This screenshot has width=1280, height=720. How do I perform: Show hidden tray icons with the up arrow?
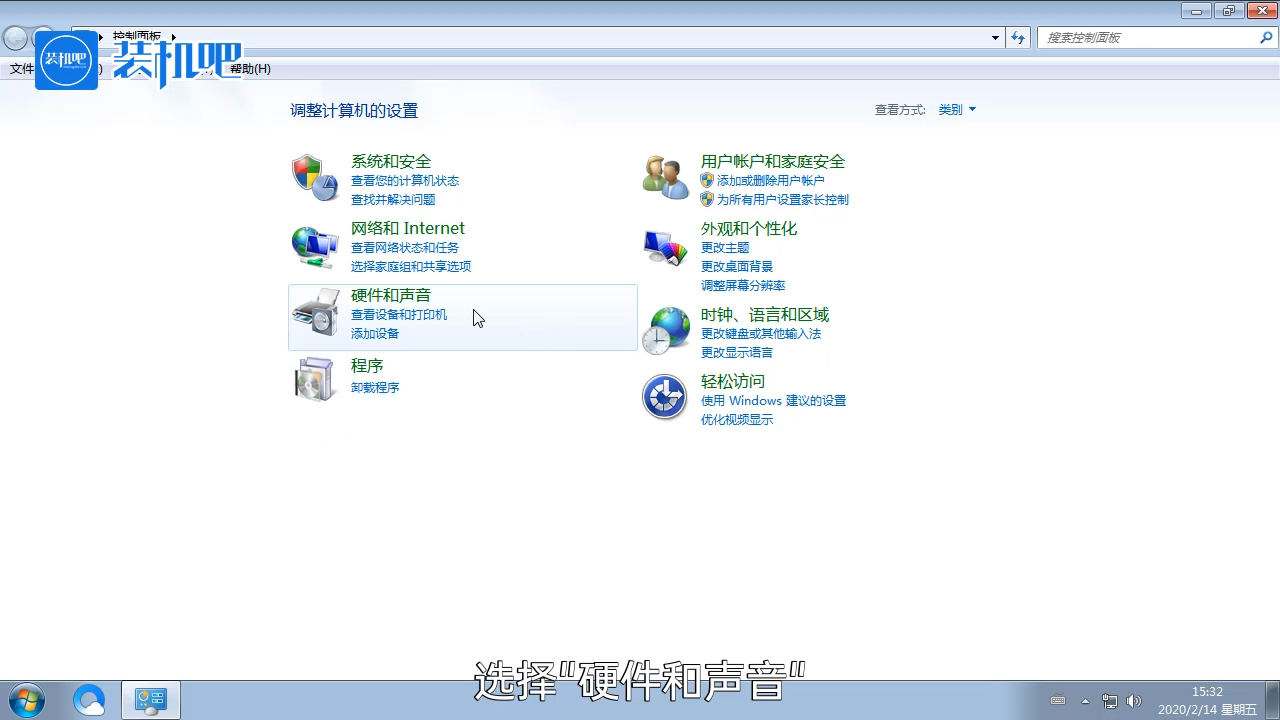(1086, 701)
